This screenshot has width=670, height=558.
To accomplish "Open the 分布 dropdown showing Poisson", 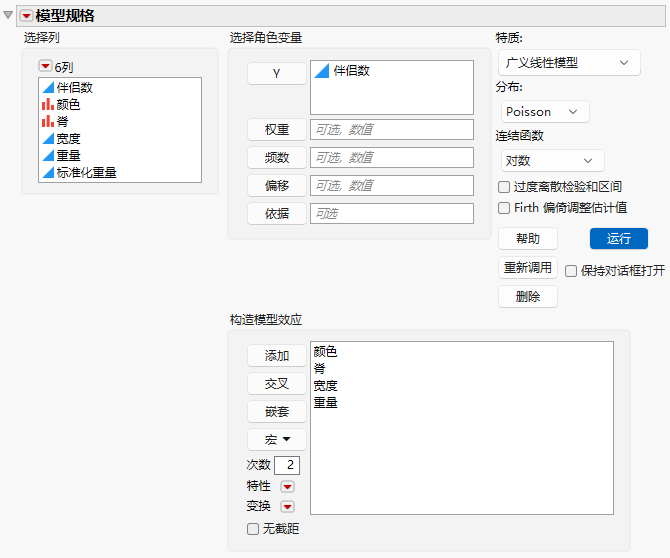I will [x=545, y=112].
